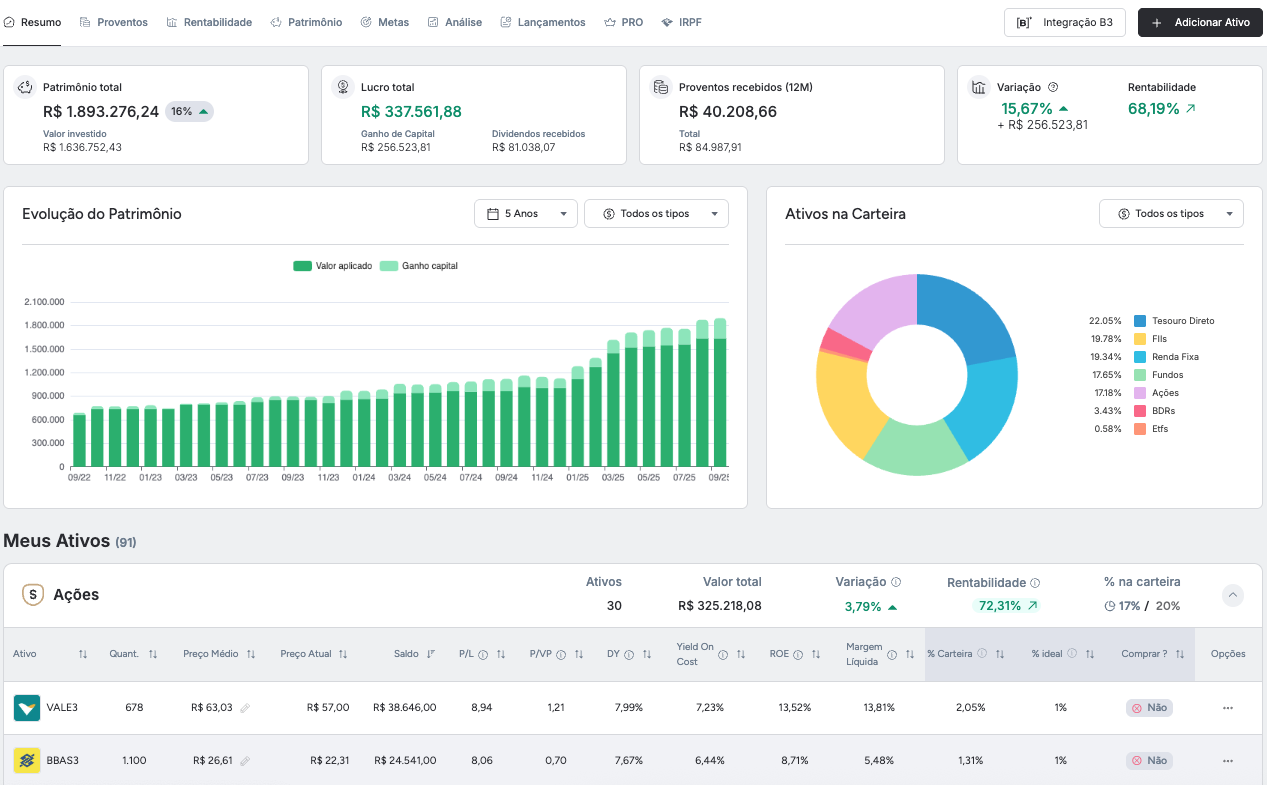Screen dimensions: 1267x785
Task: Toggle the Ganho capital legend series
Action: [x=419, y=266]
